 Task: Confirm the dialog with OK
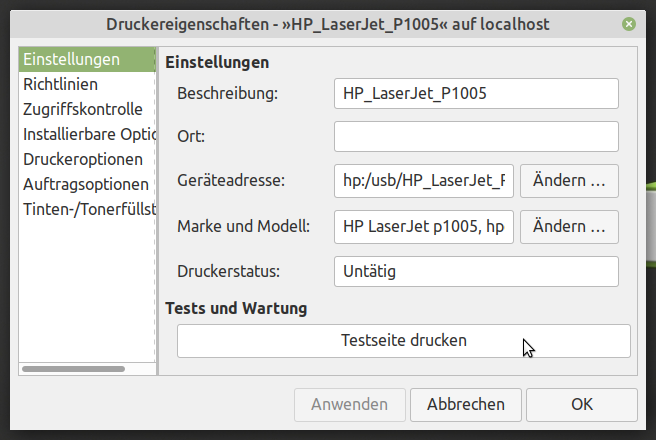[582, 404]
